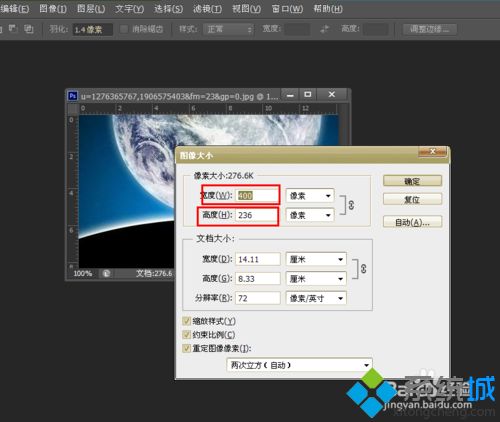Click the status icon next to 100% zoom
The image size is (500, 422).
106,274
